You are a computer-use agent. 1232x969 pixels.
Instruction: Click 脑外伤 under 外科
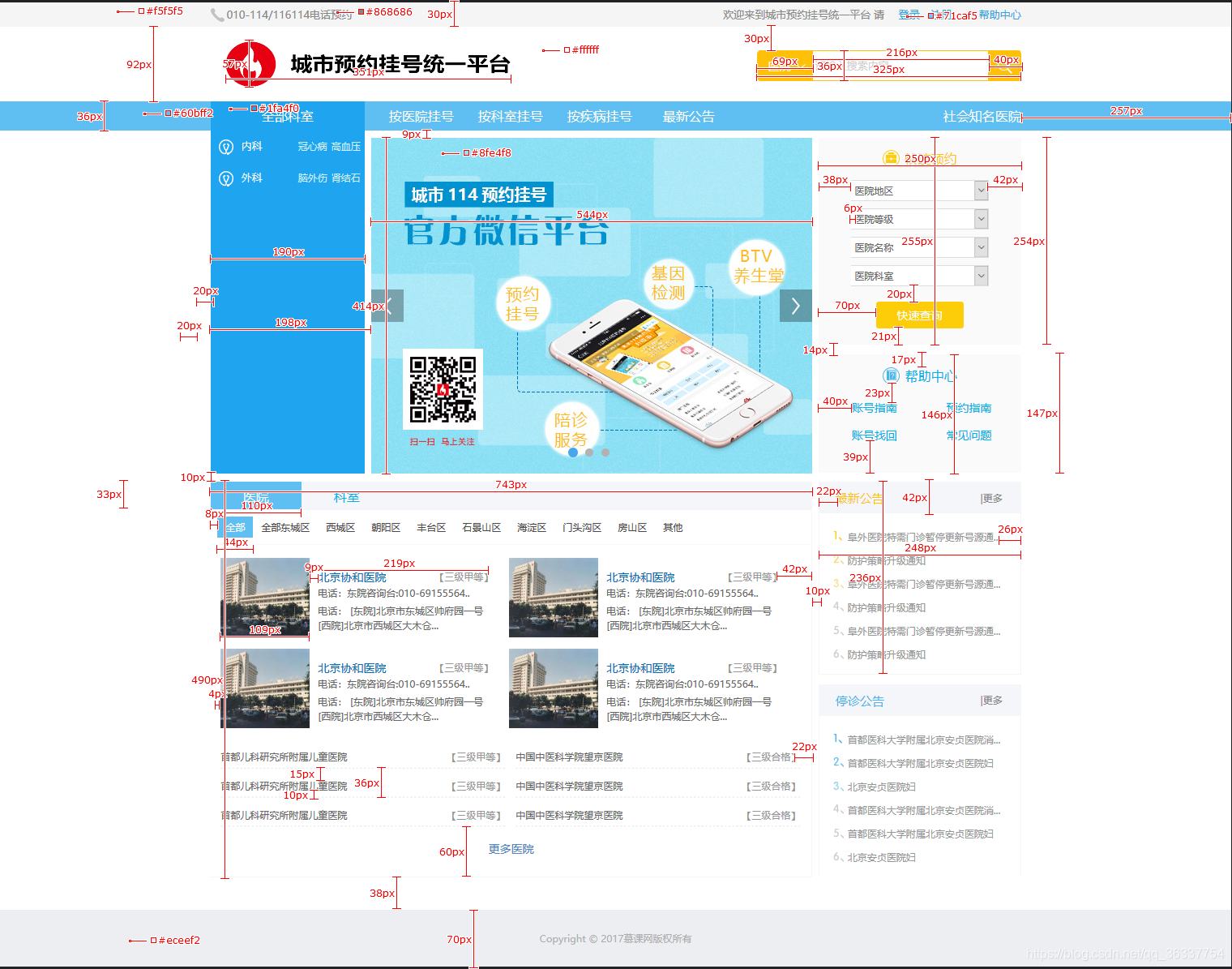point(312,178)
